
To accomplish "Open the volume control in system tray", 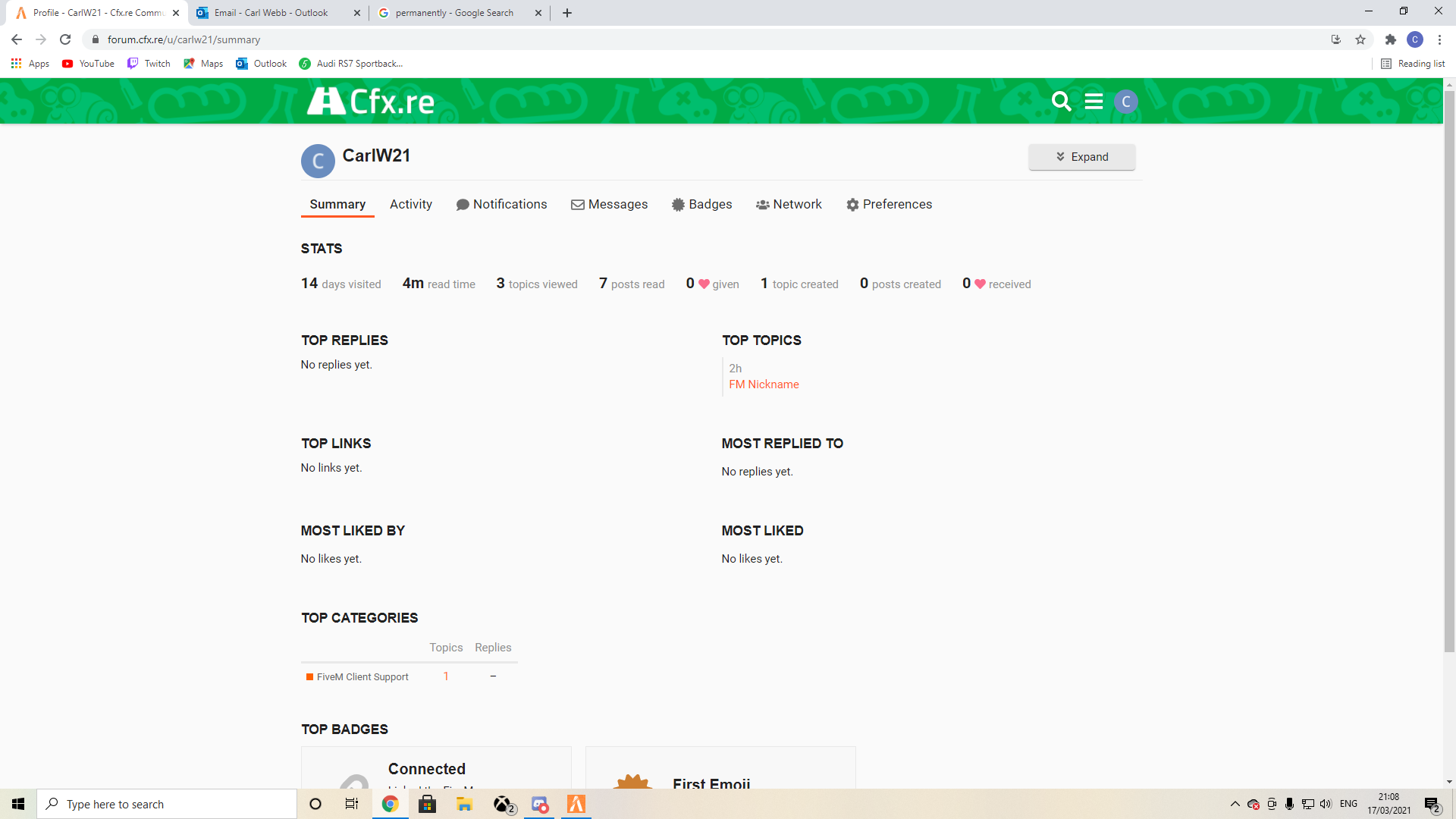I will [x=1326, y=804].
